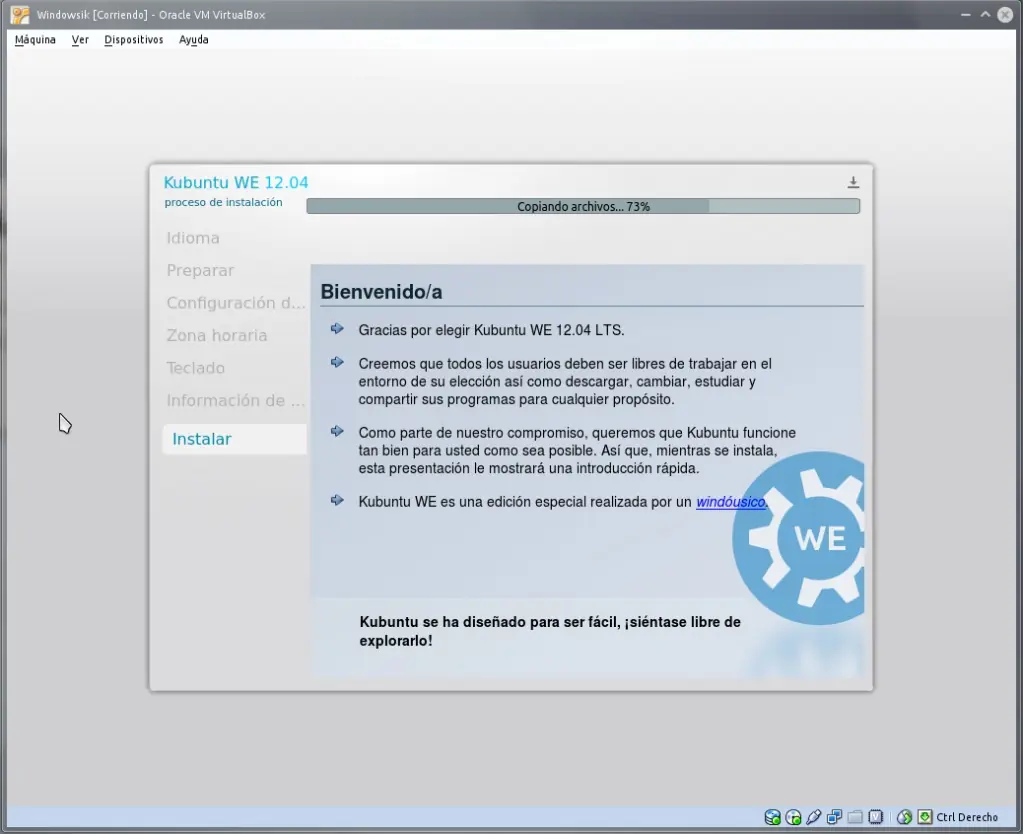Image resolution: width=1023 pixels, height=834 pixels.
Task: Click the network adapters status icon
Action: [834, 817]
